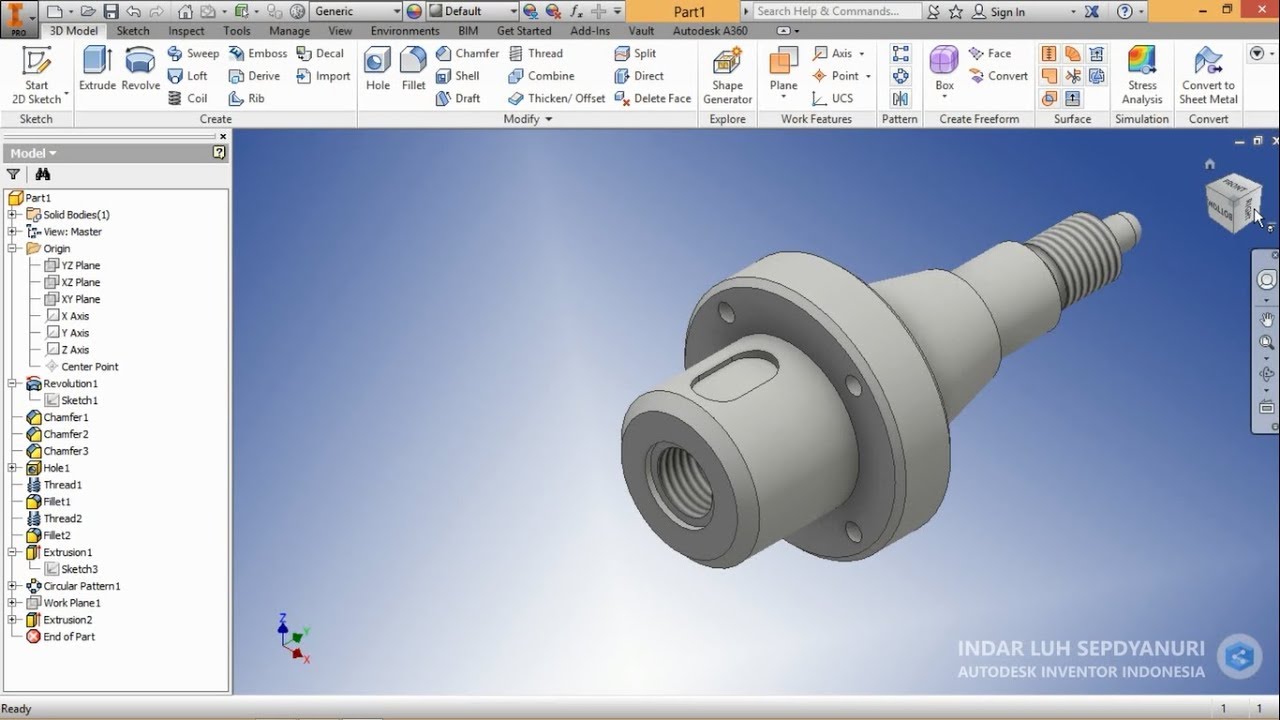Select the Chamfer command
This screenshot has width=1280, height=720.
coord(467,53)
